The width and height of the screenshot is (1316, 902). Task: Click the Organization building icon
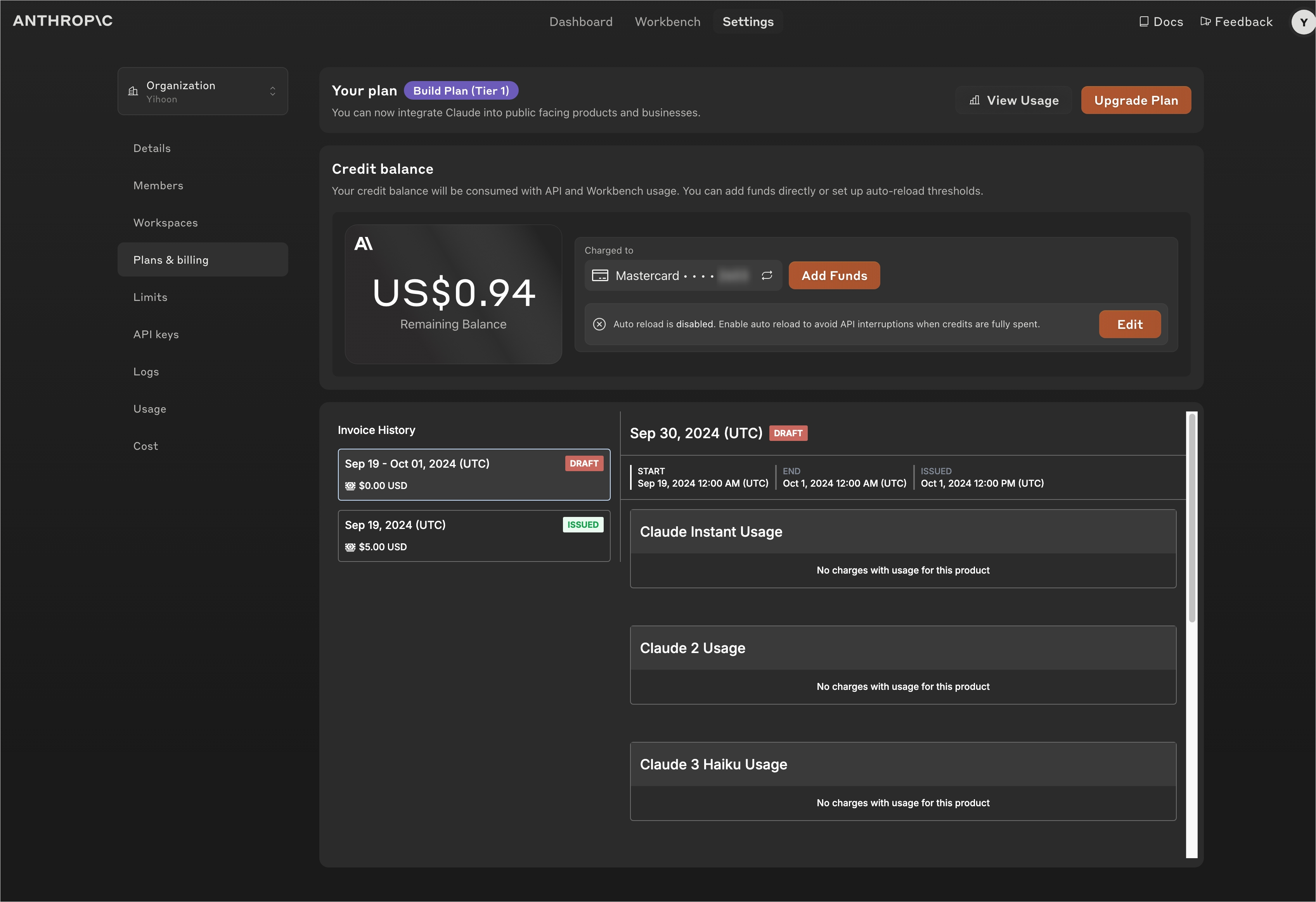pyautogui.click(x=133, y=91)
